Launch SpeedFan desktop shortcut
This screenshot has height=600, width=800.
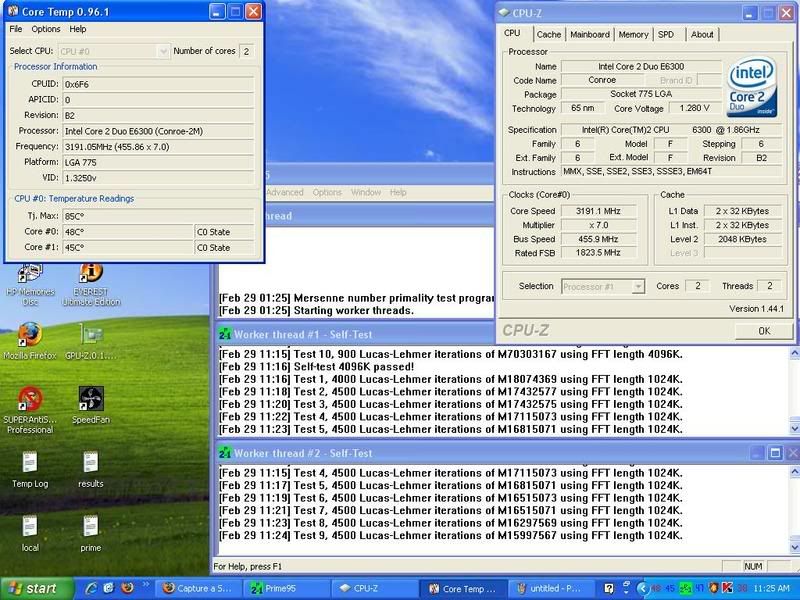[x=91, y=405]
